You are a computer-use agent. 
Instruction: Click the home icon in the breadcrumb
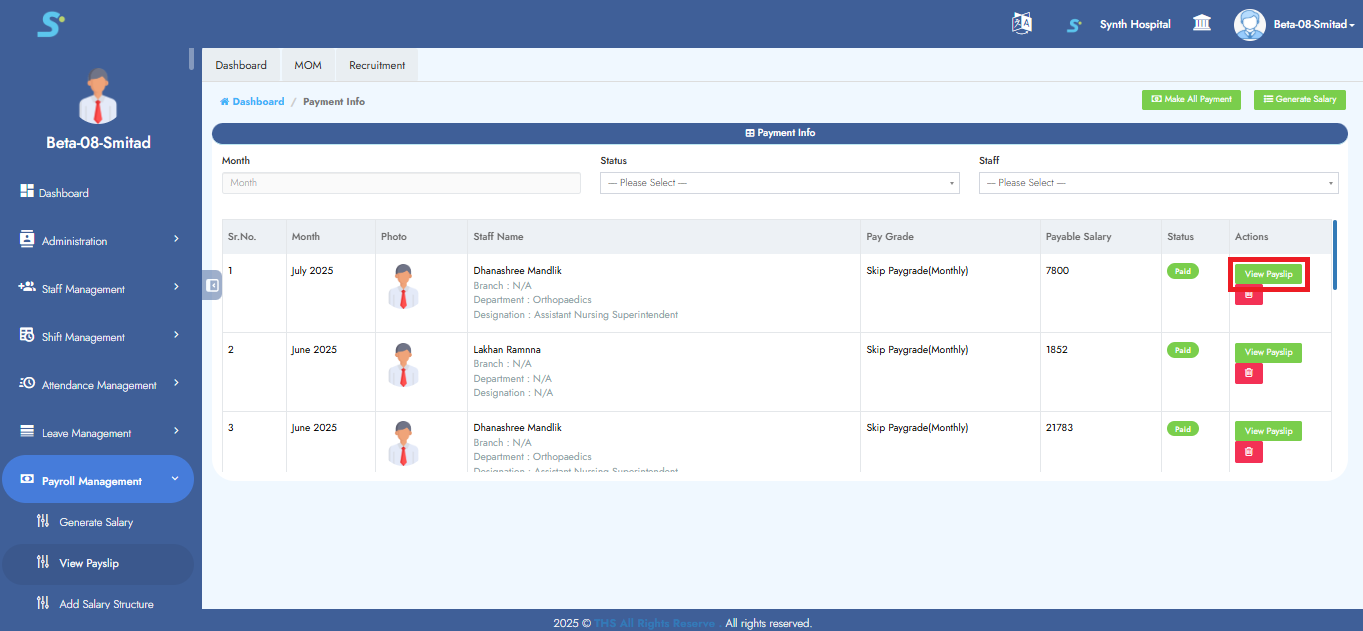tap(223, 101)
